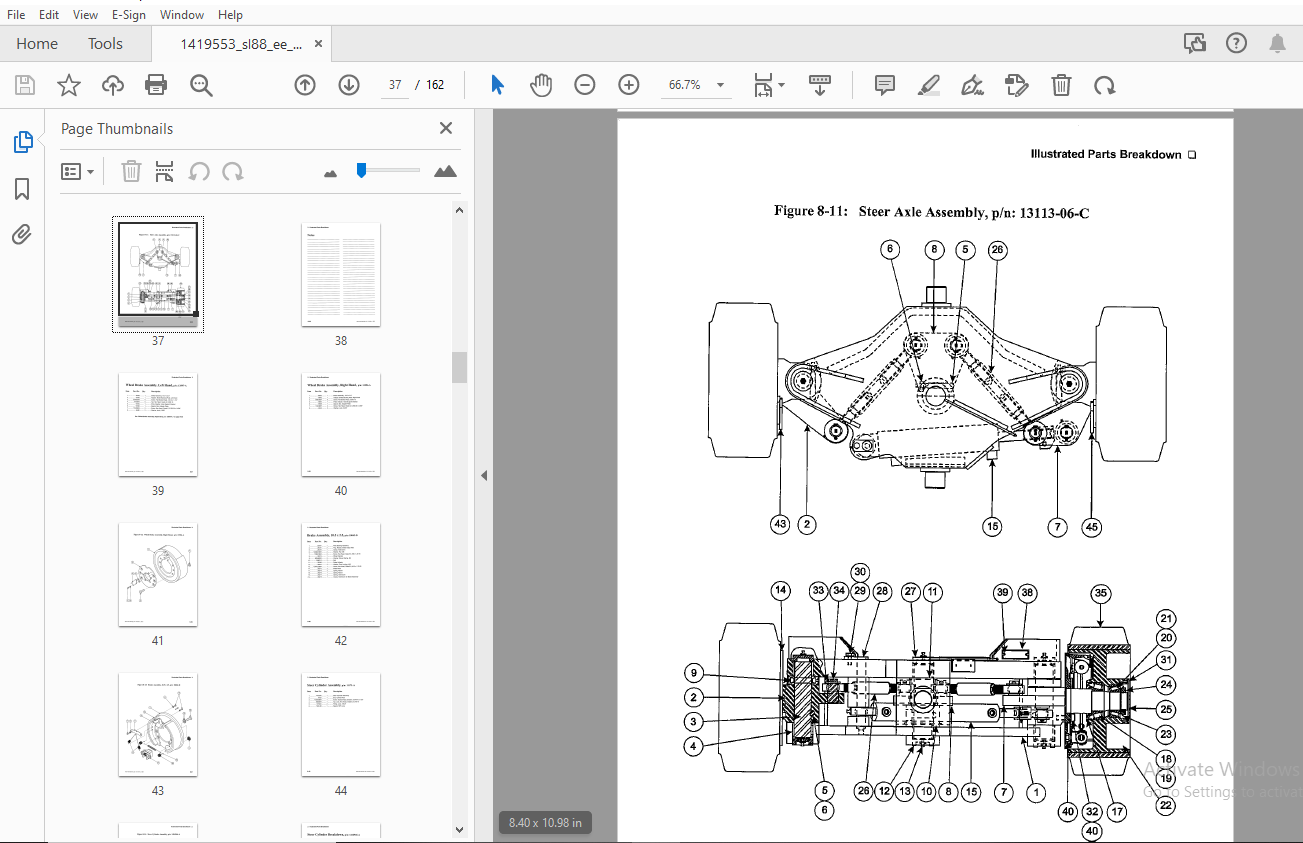Enlarge thumbnail size with the large mountain icon
This screenshot has width=1303, height=843.
coord(445,171)
